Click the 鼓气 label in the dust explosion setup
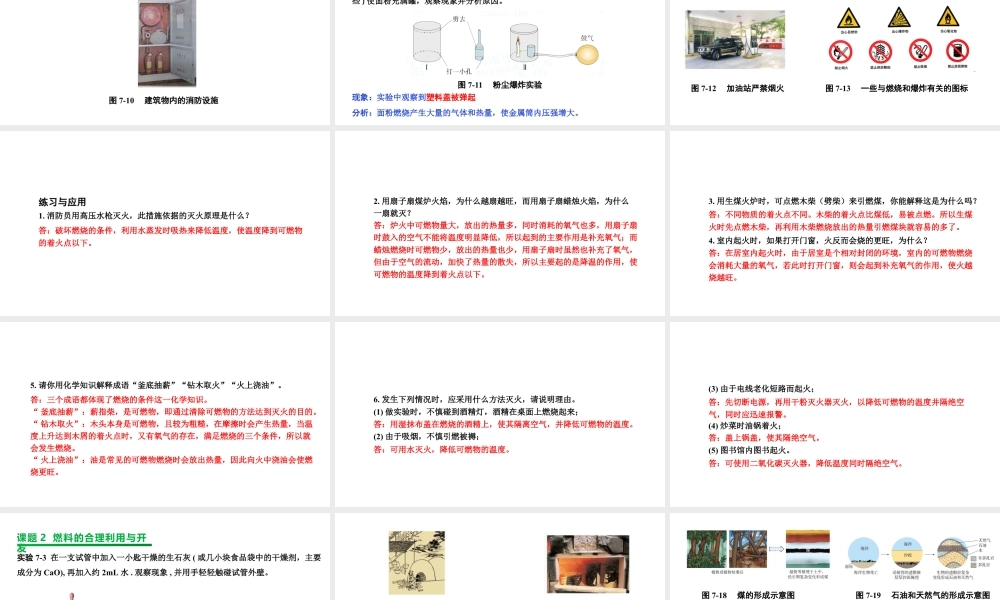This screenshot has width=1000, height=600. pyautogui.click(x=586, y=35)
